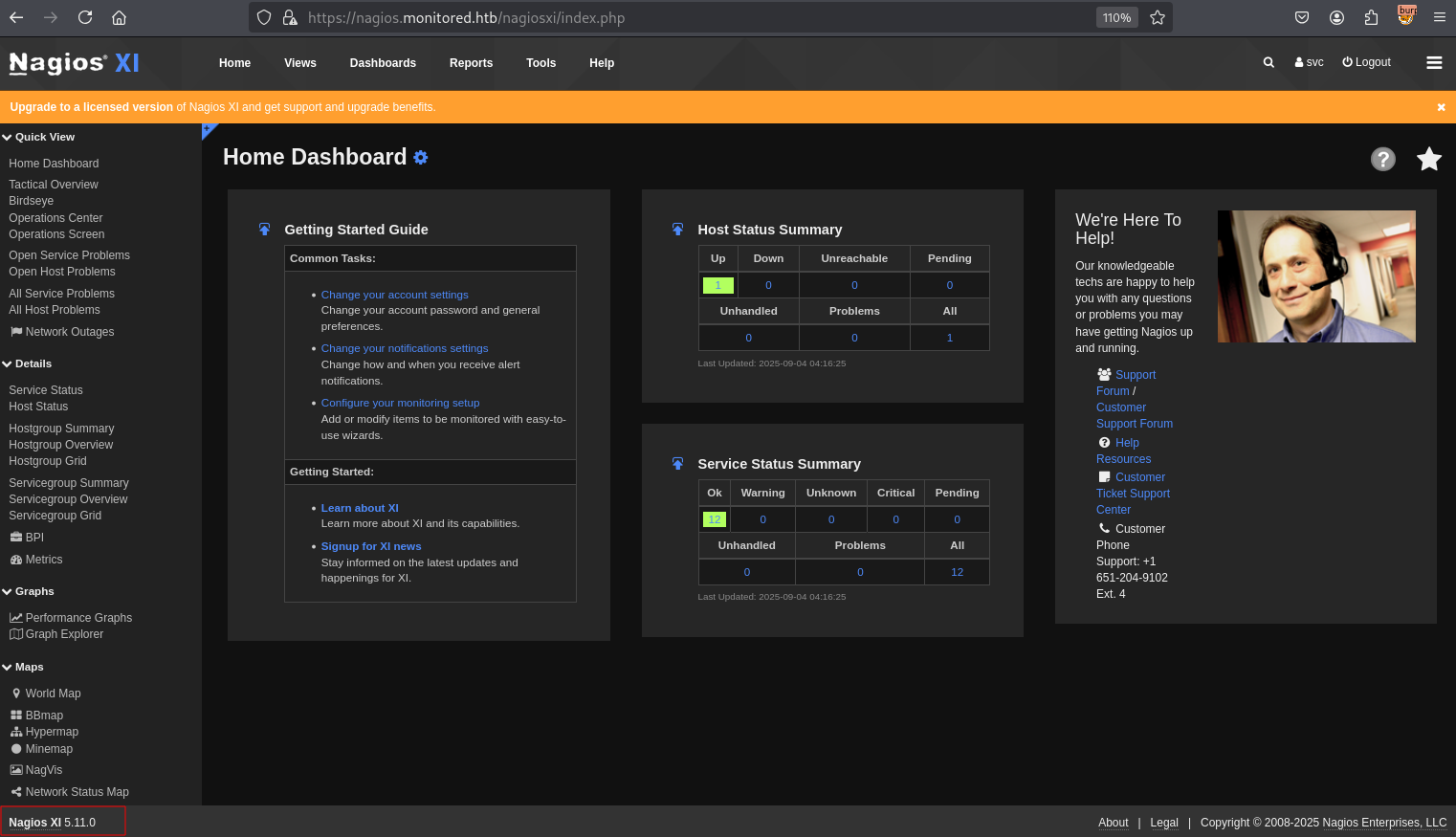Open Hypermap in Maps section

(44, 732)
